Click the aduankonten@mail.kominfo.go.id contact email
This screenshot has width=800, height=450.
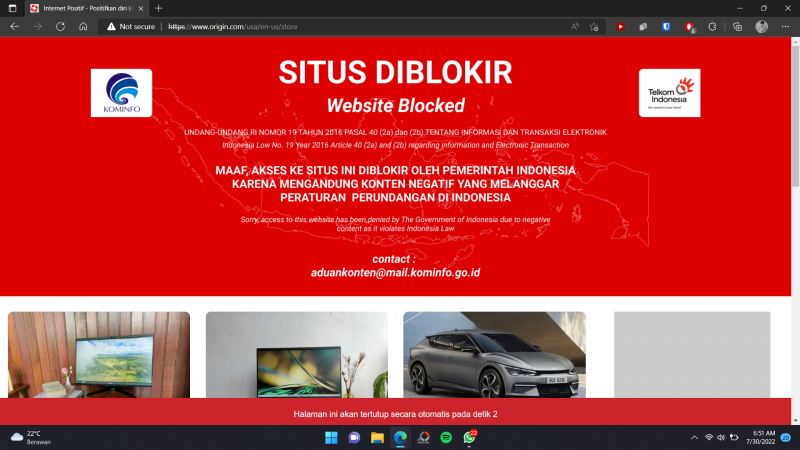pos(395,272)
